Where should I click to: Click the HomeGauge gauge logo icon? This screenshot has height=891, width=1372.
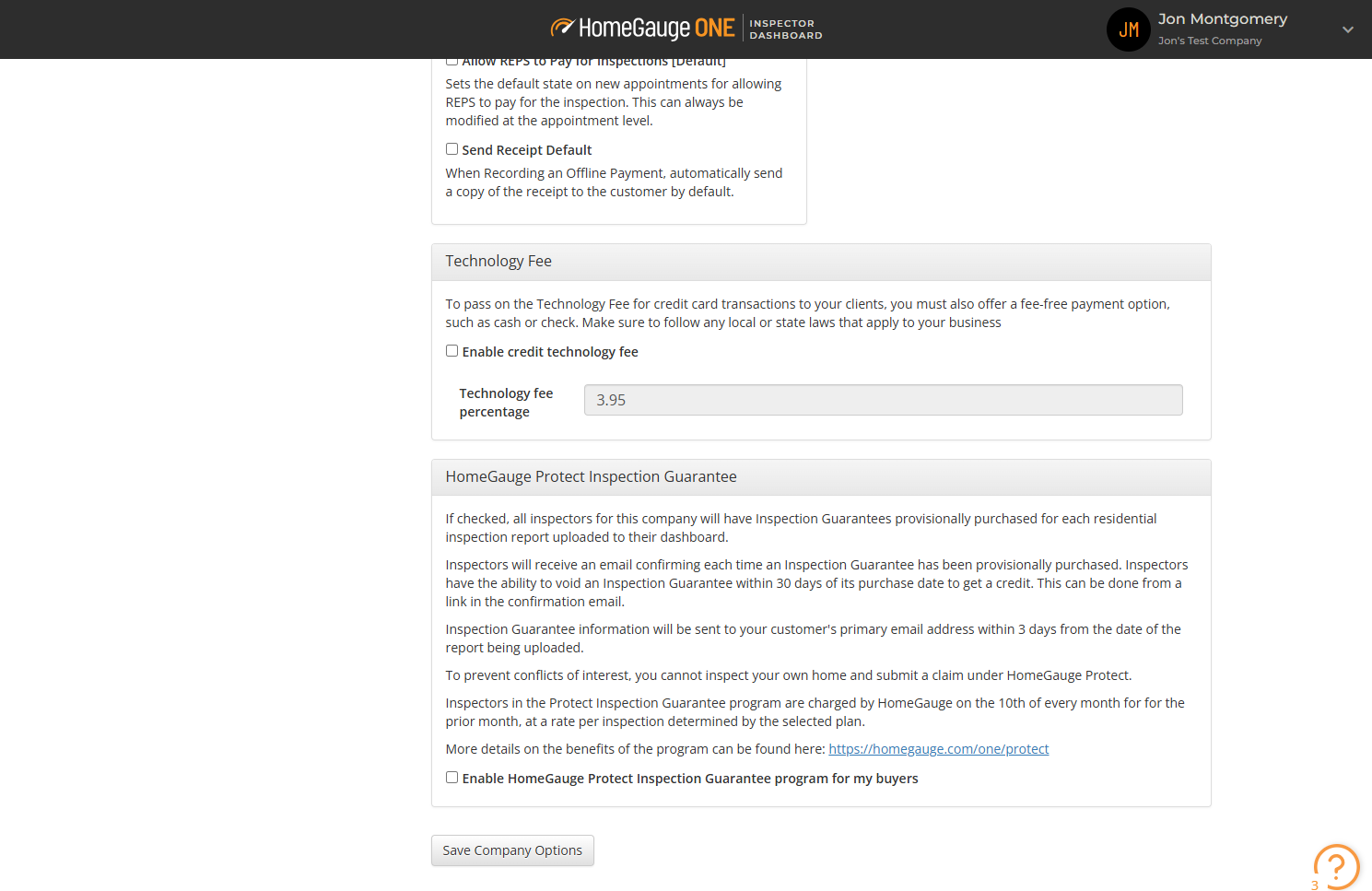(x=562, y=28)
